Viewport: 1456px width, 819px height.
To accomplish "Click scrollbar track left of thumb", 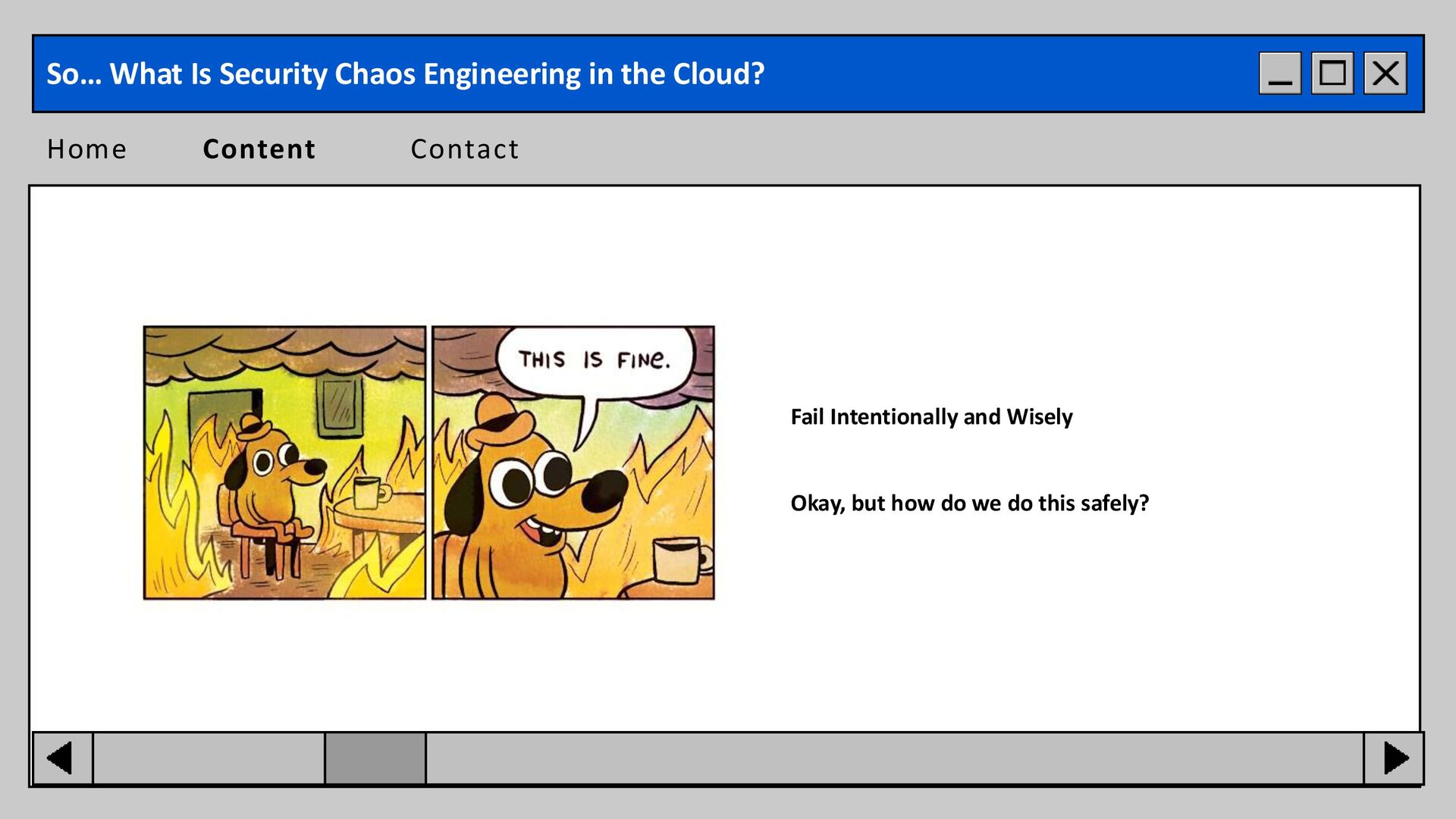I will pyautogui.click(x=209, y=758).
